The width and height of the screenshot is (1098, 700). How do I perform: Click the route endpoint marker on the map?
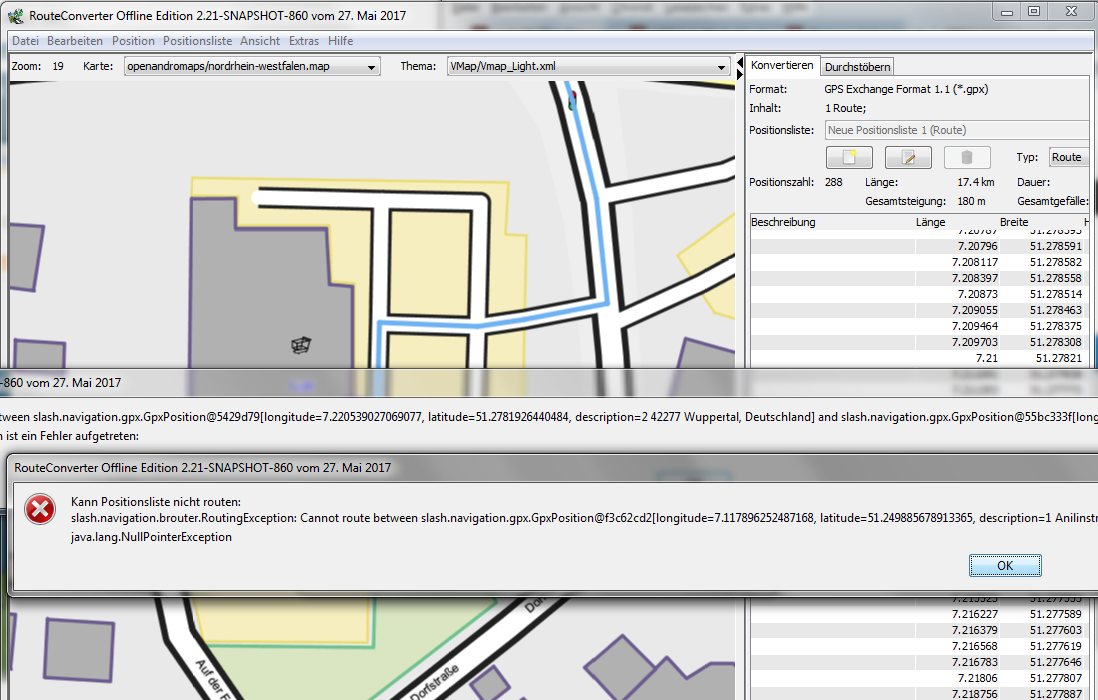(x=571, y=102)
